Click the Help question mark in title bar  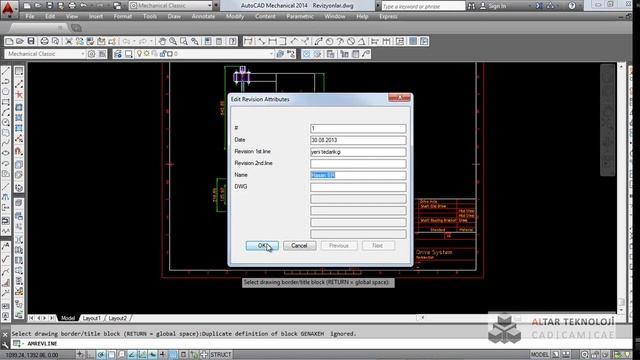pos(572,6)
